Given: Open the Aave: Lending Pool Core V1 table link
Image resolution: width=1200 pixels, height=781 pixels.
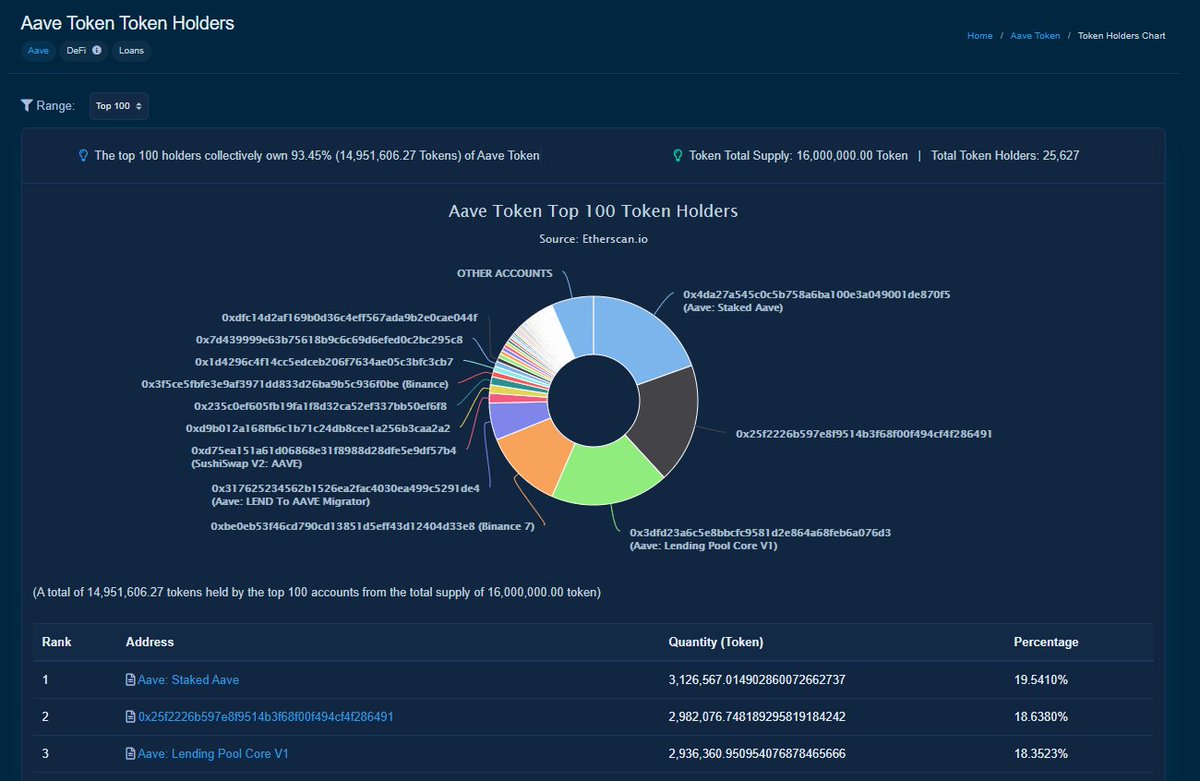Looking at the screenshot, I should [x=215, y=753].
